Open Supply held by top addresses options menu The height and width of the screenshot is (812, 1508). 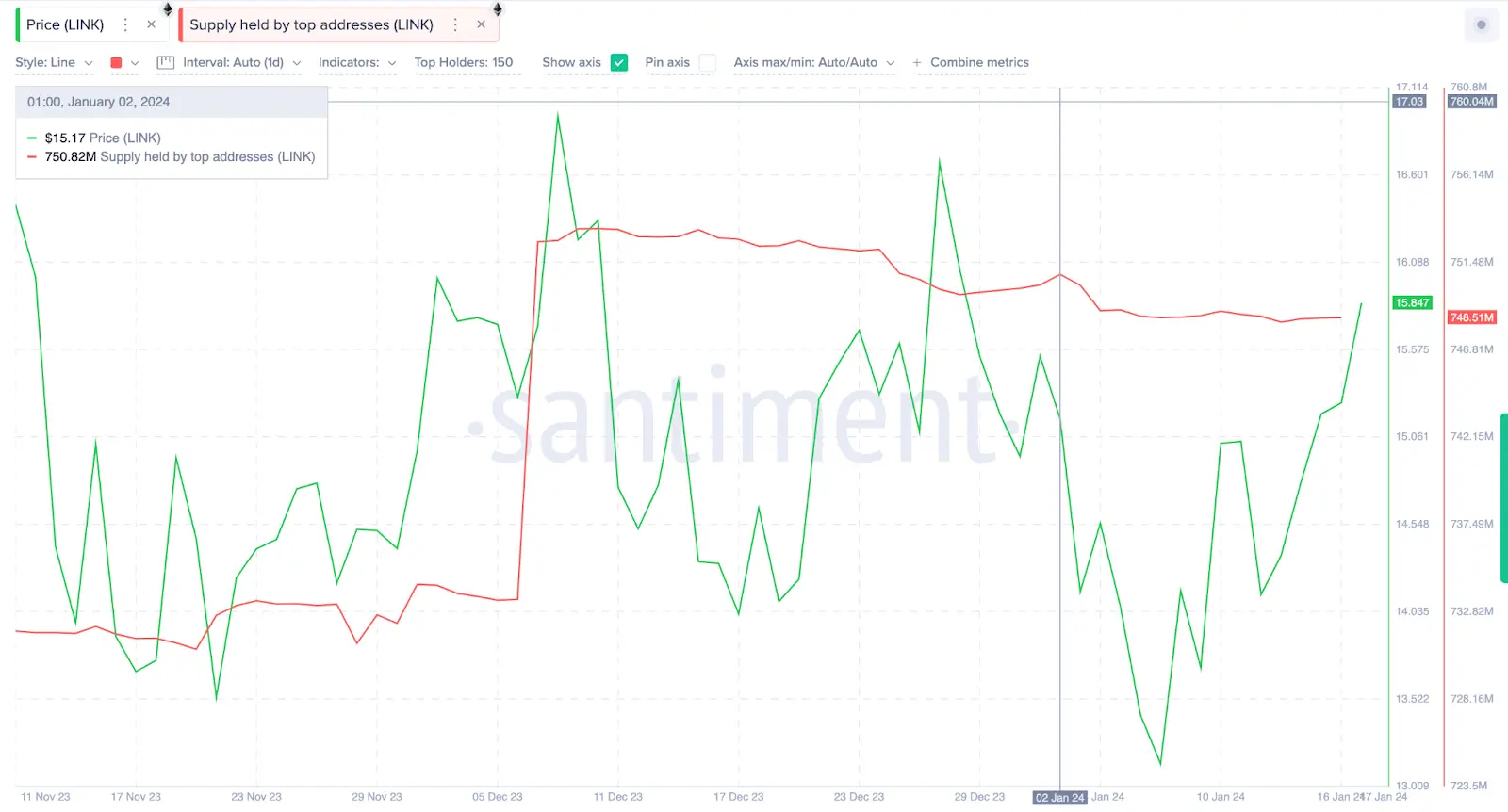455,24
